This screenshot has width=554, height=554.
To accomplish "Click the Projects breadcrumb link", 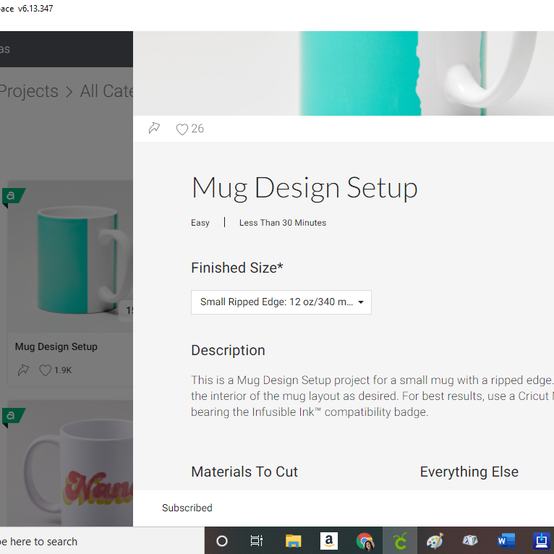I will click(x=29, y=91).
